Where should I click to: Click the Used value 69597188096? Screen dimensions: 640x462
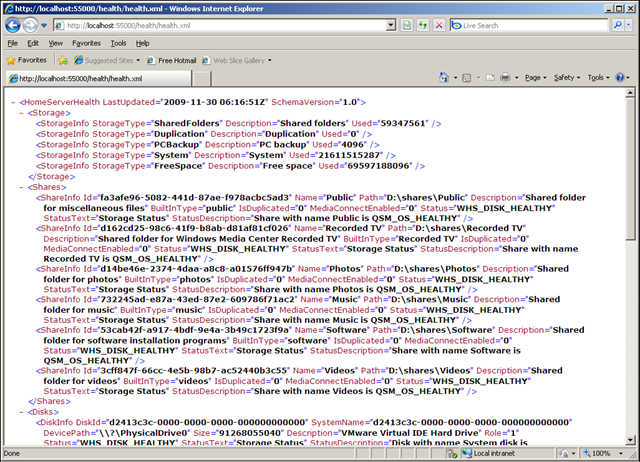coord(378,166)
